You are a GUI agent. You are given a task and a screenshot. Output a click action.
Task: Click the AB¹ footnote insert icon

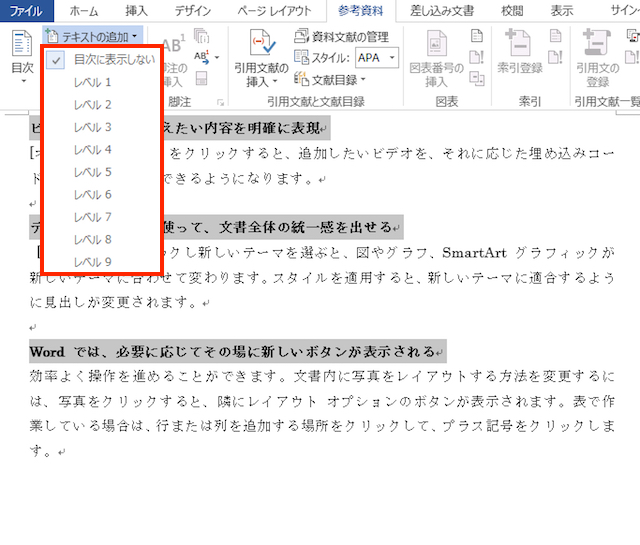point(174,45)
